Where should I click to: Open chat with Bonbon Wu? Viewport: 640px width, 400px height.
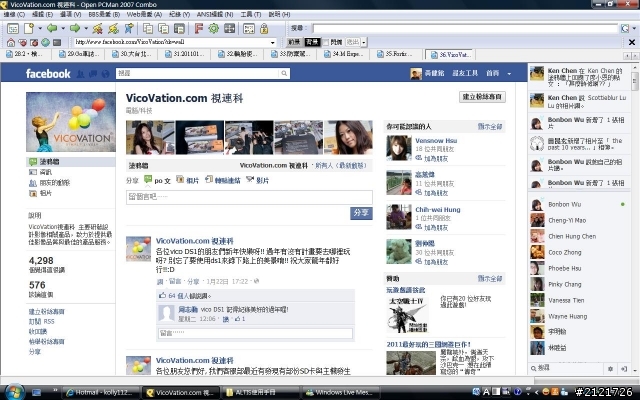tap(578, 204)
